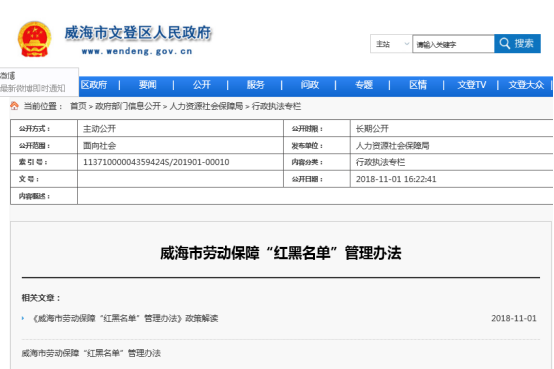Viewport: 554px width, 369px height.
Task: Click the 人力资源社会保障局 breadcrumb link
Action: coord(206,106)
